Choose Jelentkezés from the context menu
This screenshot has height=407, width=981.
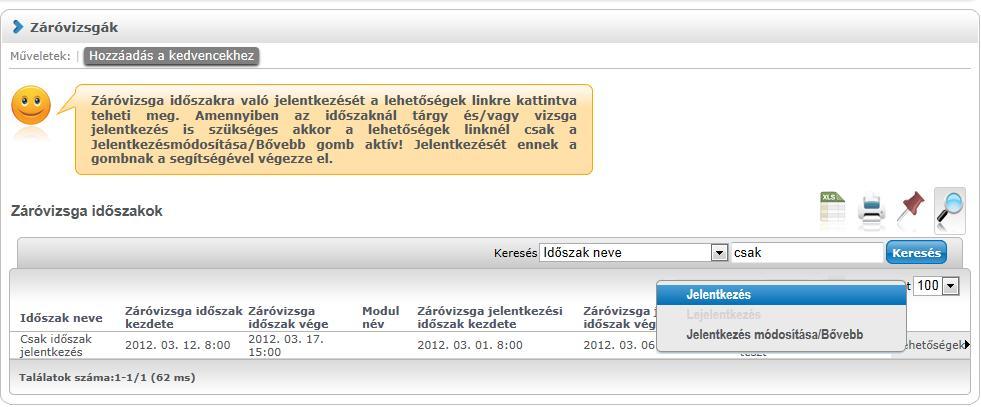(x=781, y=294)
